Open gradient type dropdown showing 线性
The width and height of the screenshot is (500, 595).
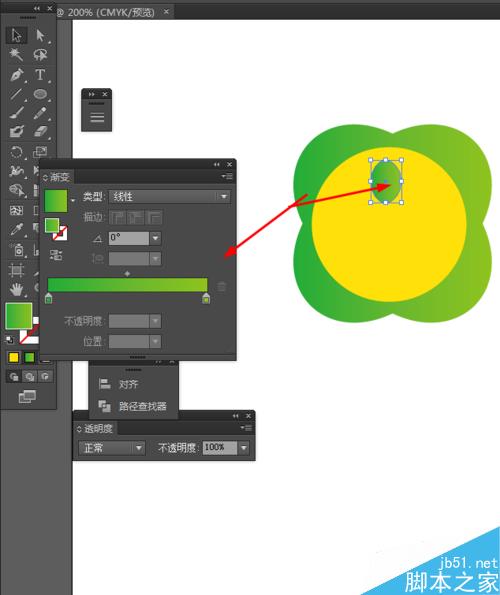[170, 197]
